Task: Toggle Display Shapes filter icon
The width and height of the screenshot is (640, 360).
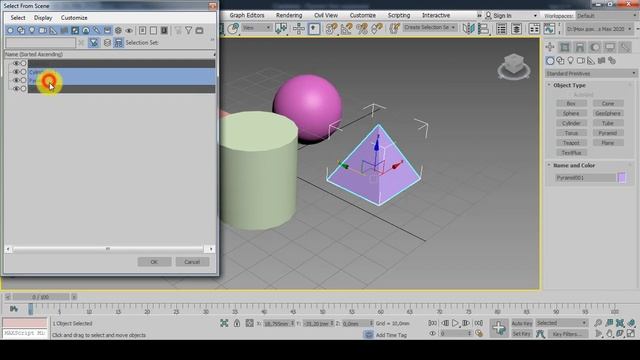Action: coord(21,30)
